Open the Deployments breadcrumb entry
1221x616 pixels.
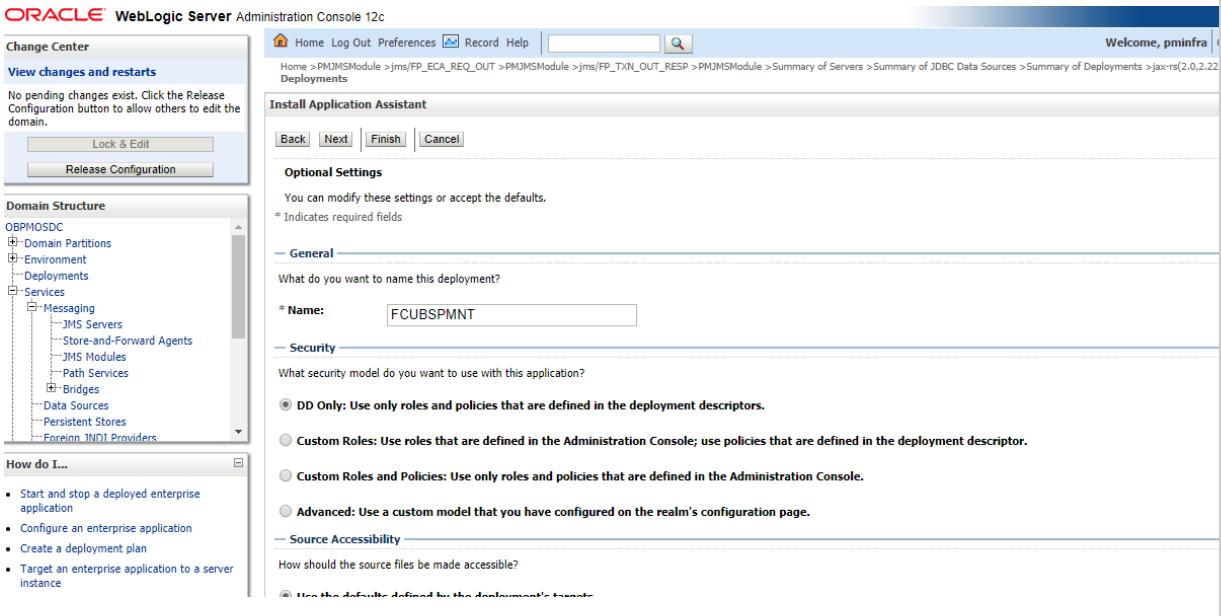click(x=312, y=78)
